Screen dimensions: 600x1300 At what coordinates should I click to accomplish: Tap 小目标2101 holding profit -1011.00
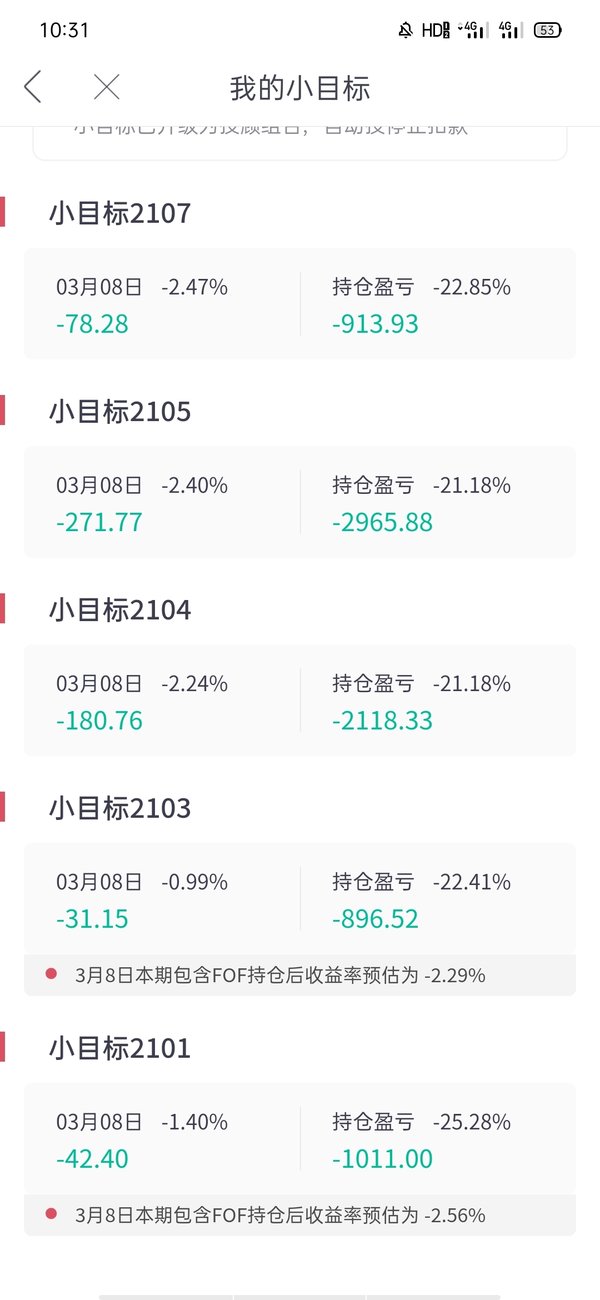click(x=383, y=1159)
